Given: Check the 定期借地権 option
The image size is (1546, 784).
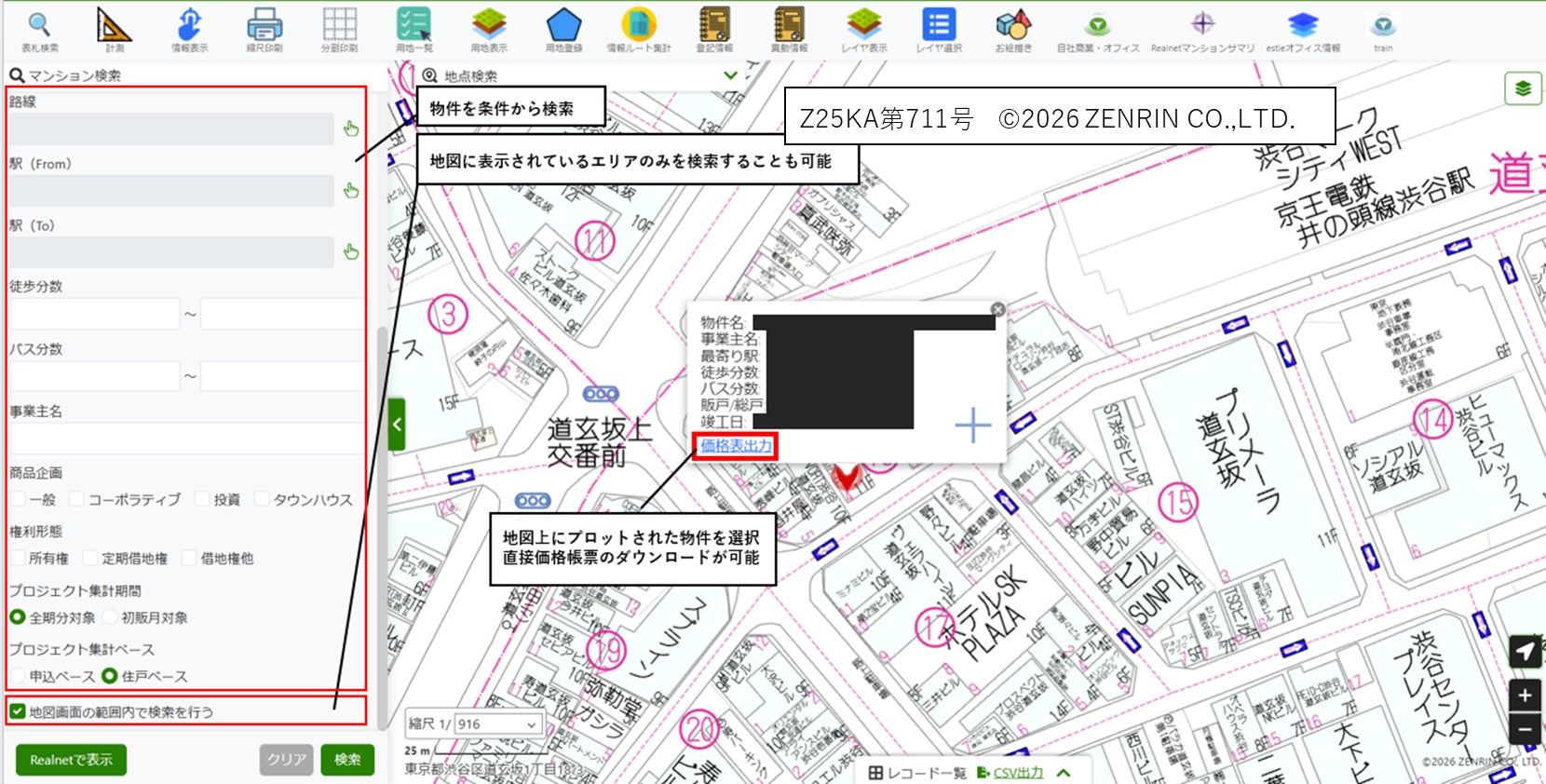Looking at the screenshot, I should tap(90, 558).
